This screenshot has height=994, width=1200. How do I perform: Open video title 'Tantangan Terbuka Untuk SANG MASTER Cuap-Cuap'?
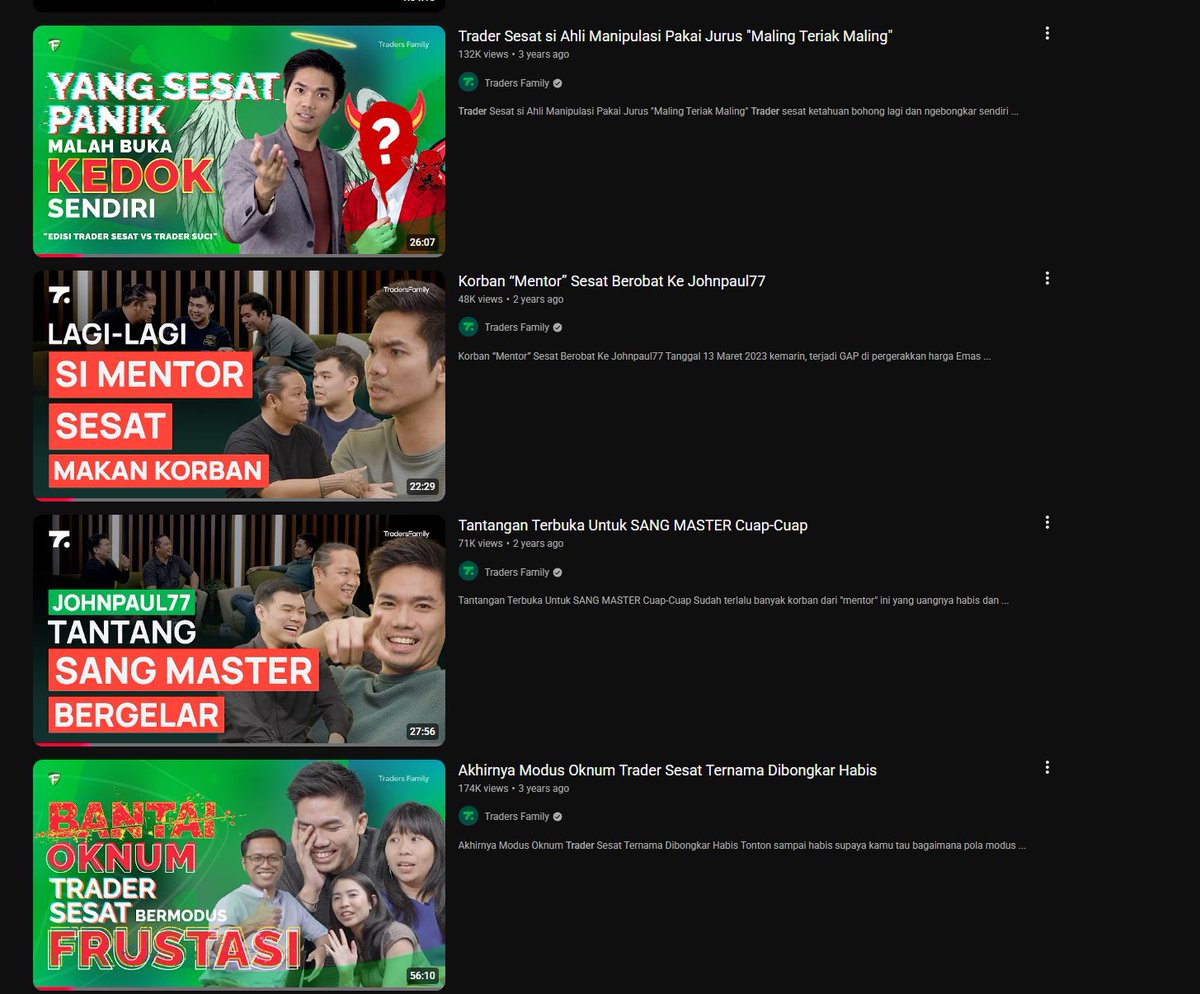[633, 525]
